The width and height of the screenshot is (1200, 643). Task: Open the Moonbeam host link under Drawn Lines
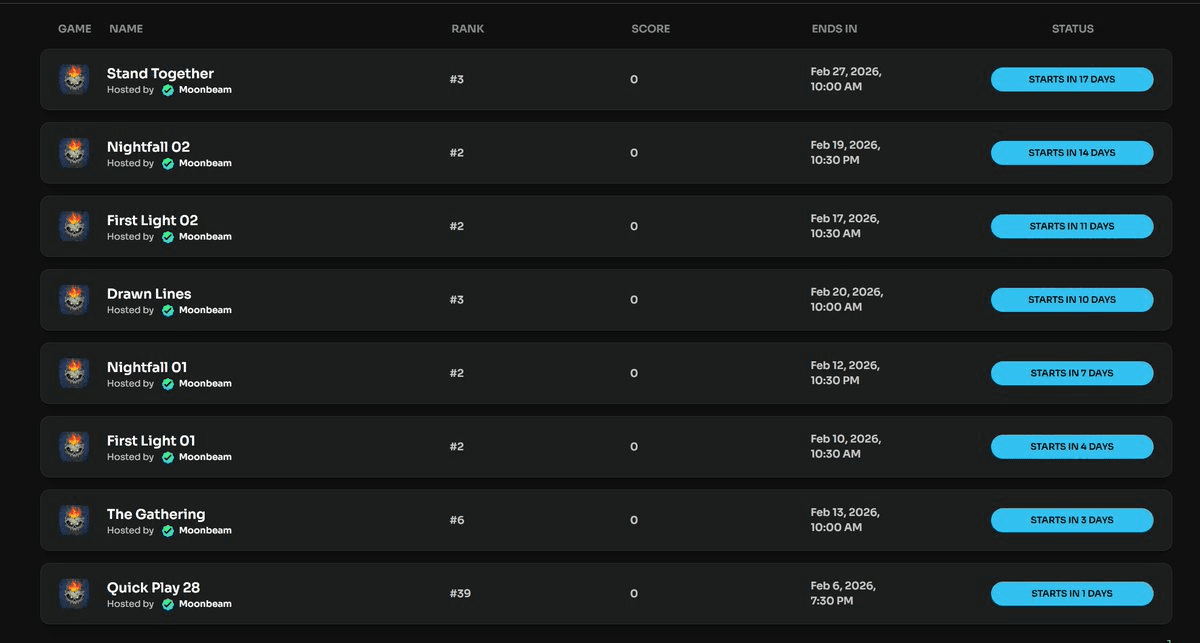coord(205,310)
